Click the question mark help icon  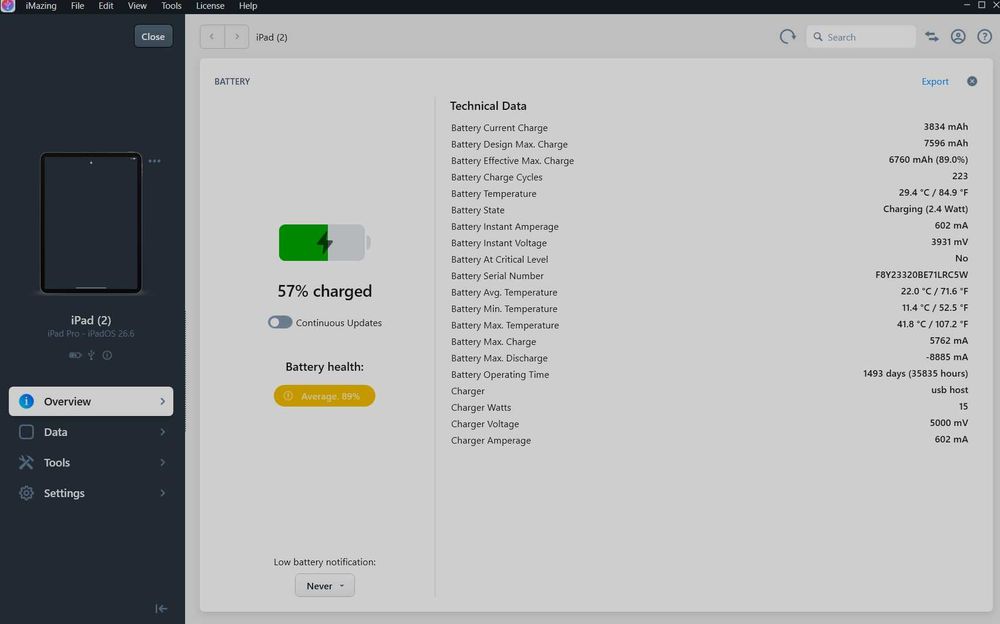985,37
